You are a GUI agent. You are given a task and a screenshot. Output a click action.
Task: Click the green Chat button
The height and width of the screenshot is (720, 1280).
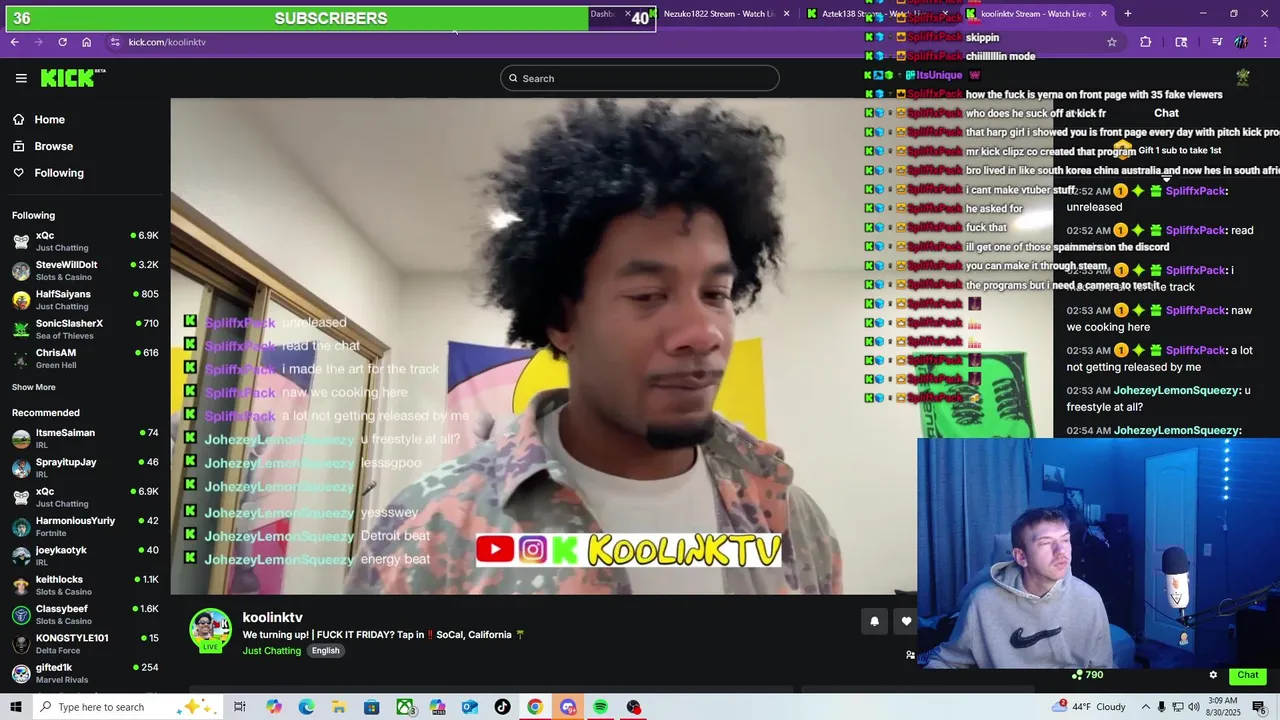coord(1247,675)
